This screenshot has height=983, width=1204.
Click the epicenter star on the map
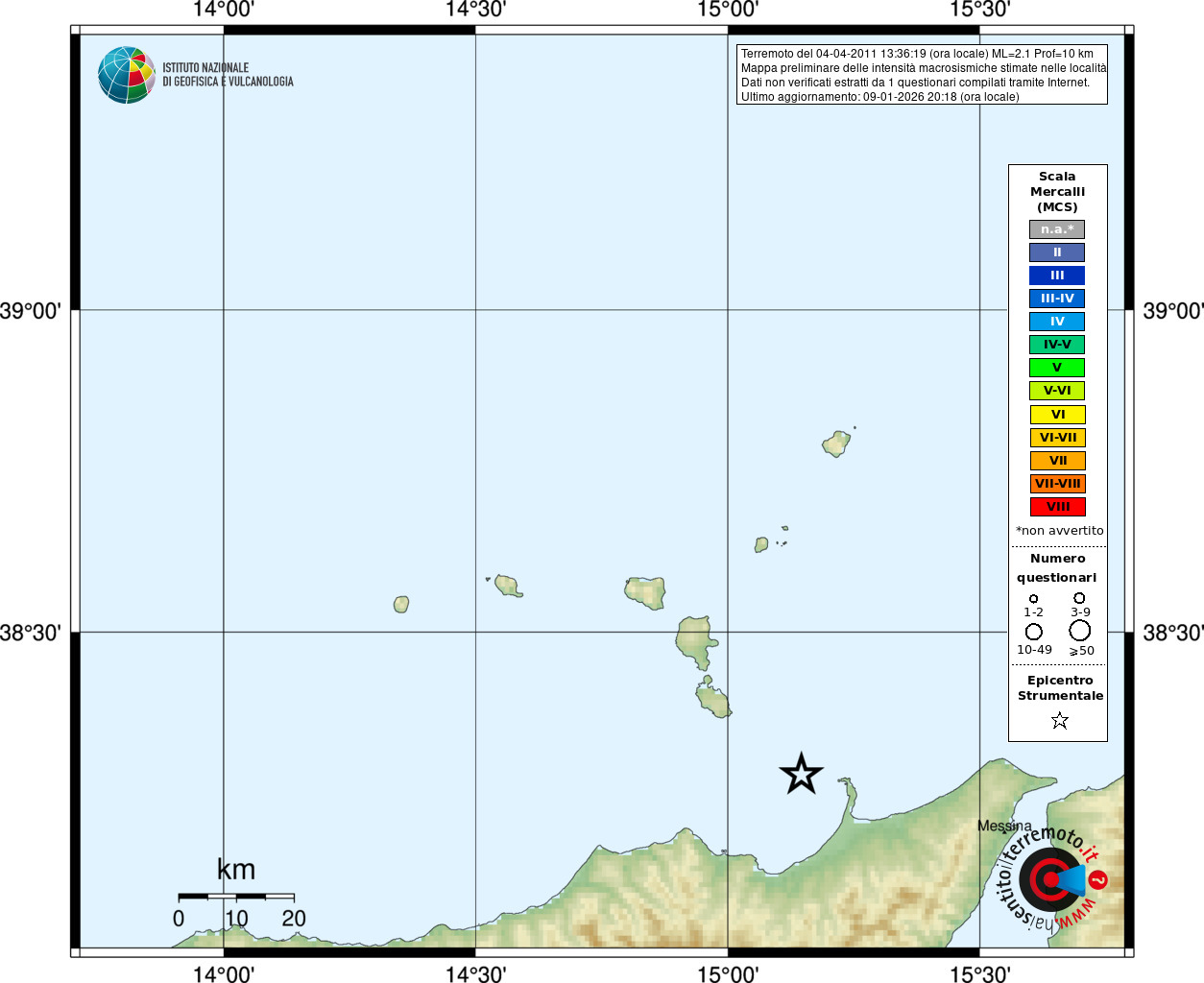point(802,774)
